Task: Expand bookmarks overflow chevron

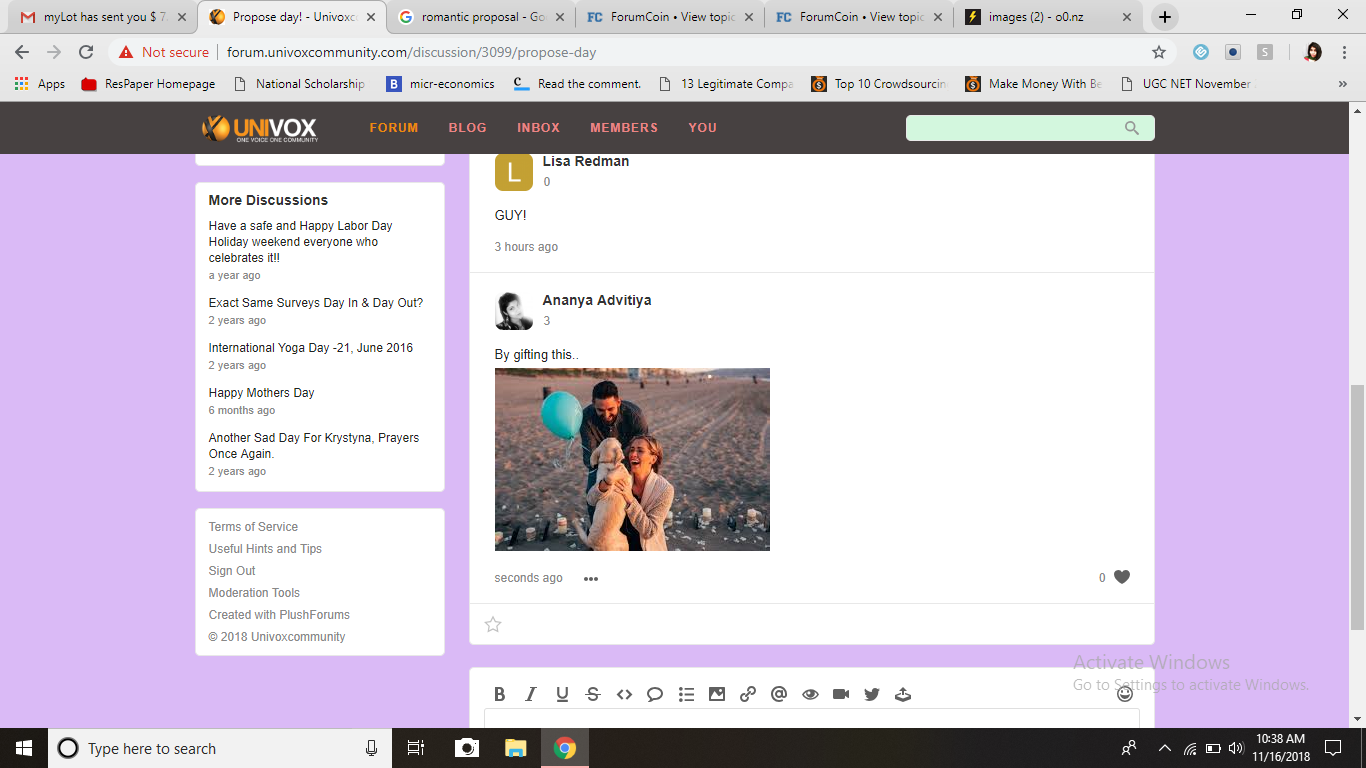Action: [x=1342, y=84]
